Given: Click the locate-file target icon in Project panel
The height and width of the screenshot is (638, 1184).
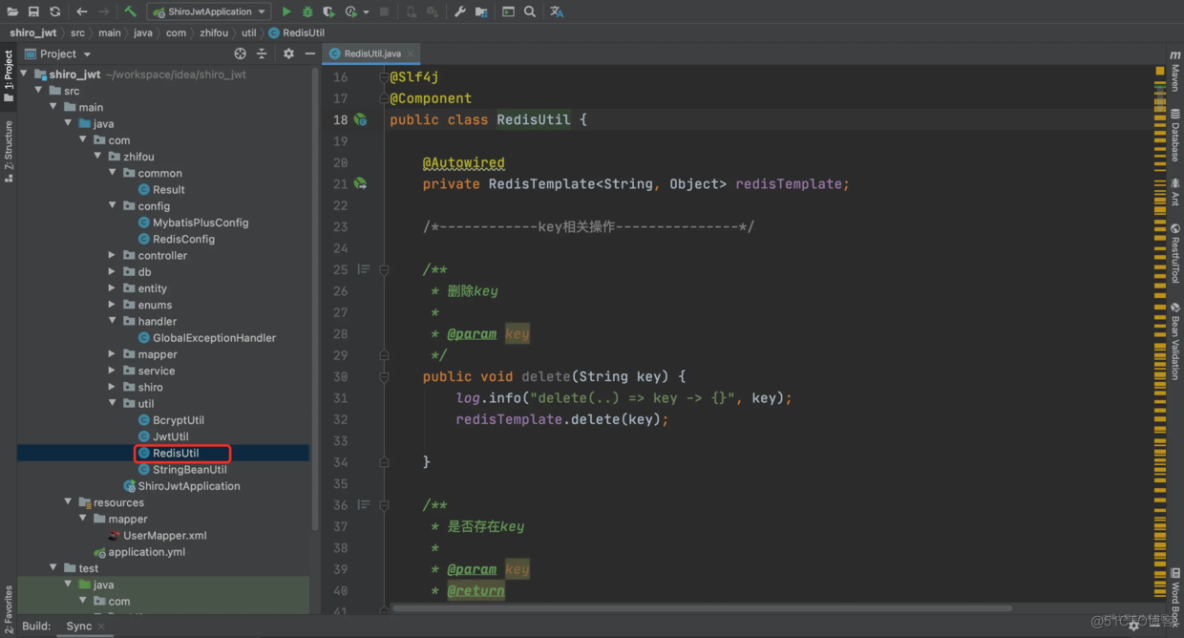Looking at the screenshot, I should (240, 54).
